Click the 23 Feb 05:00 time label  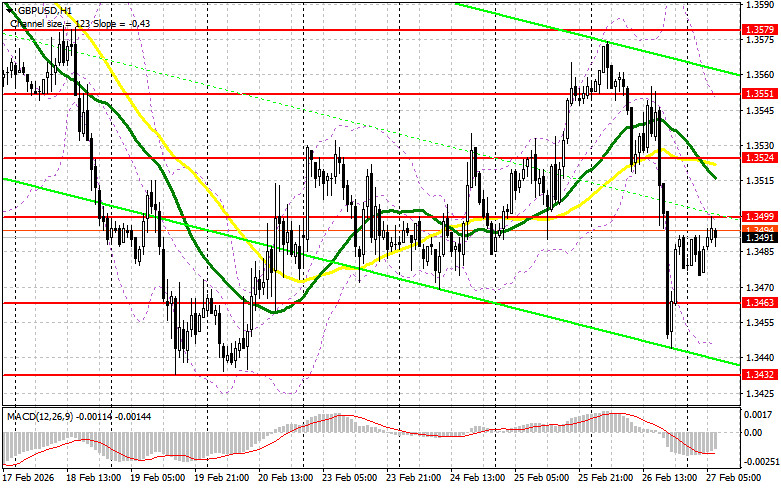coord(349,478)
